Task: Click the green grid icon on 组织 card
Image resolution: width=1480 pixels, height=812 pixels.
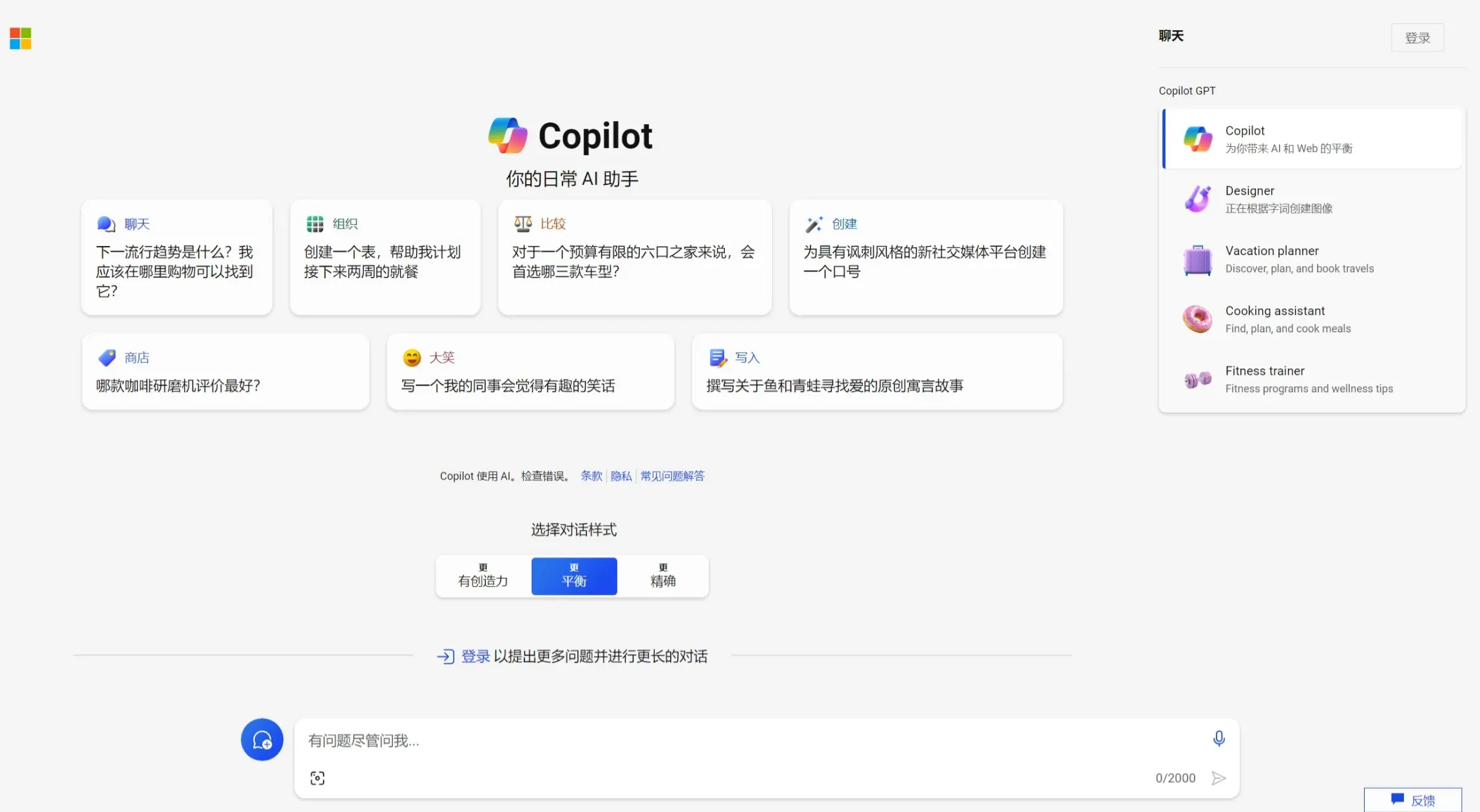Action: click(315, 224)
